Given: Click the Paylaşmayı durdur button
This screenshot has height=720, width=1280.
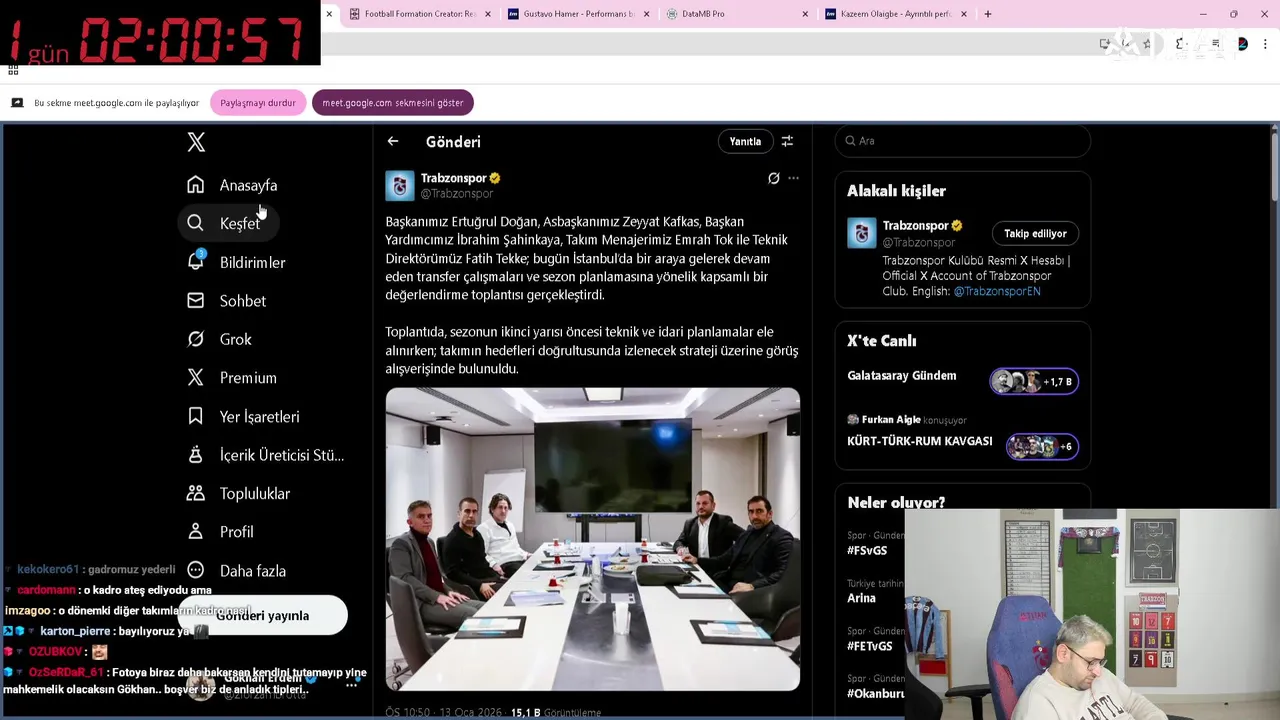Looking at the screenshot, I should coord(258,103).
